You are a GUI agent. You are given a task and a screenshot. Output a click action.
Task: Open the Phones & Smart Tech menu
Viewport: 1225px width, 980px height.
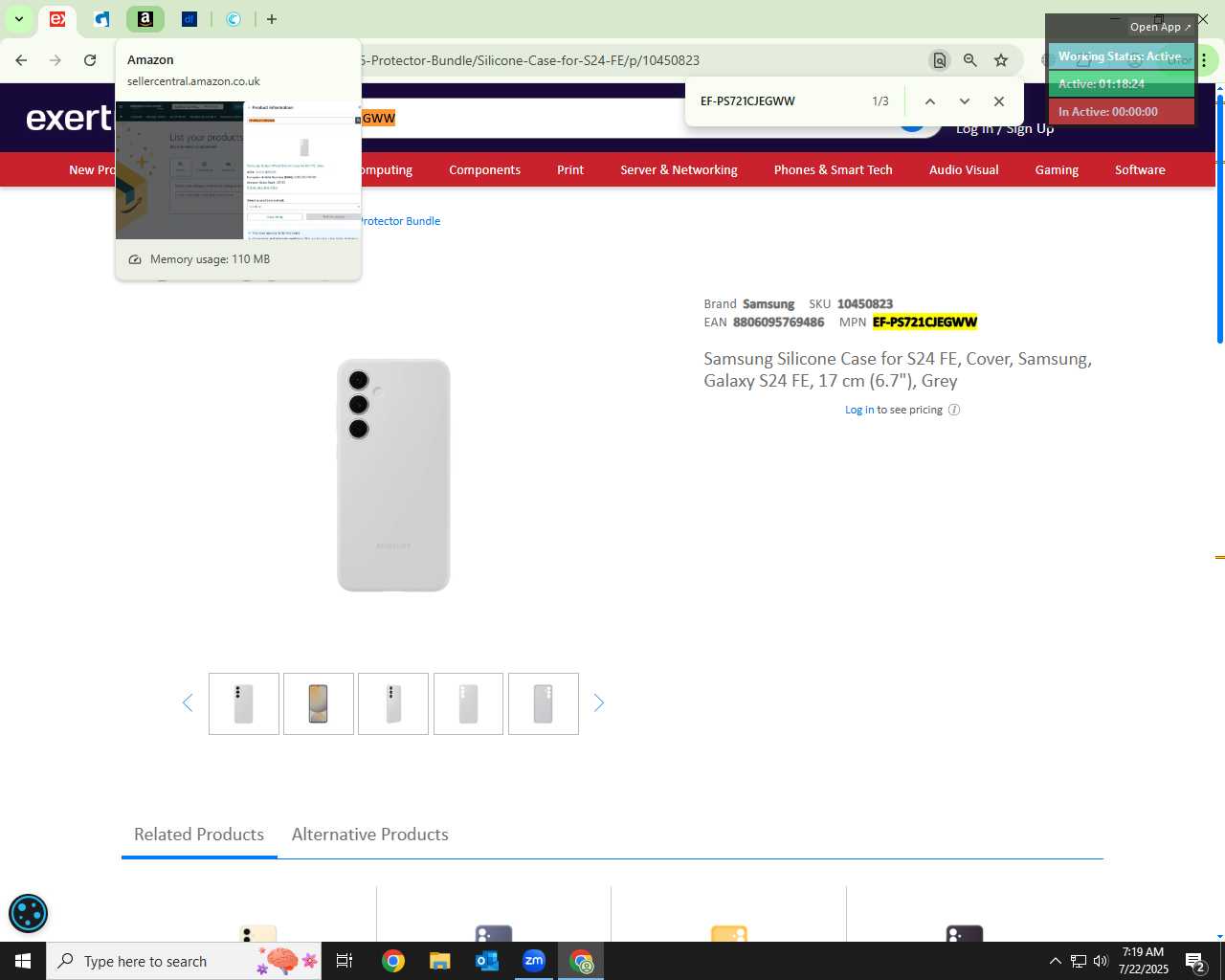(834, 169)
